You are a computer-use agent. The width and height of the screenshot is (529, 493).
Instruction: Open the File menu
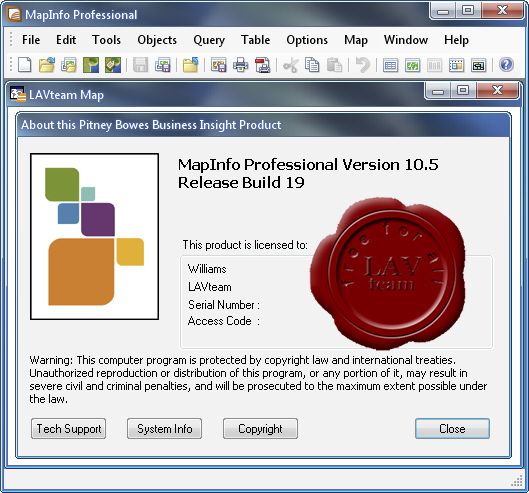[31, 40]
